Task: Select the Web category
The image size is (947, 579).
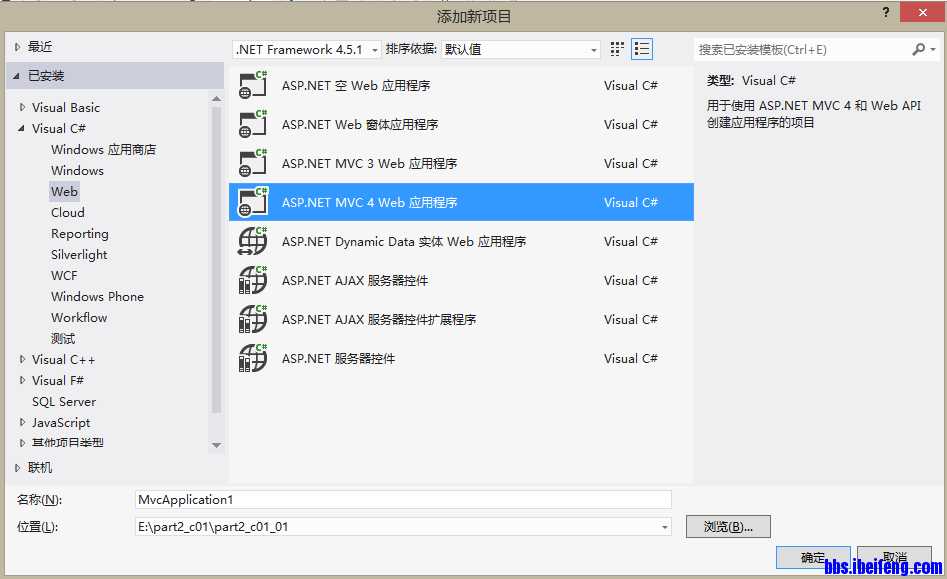Action: (64, 191)
